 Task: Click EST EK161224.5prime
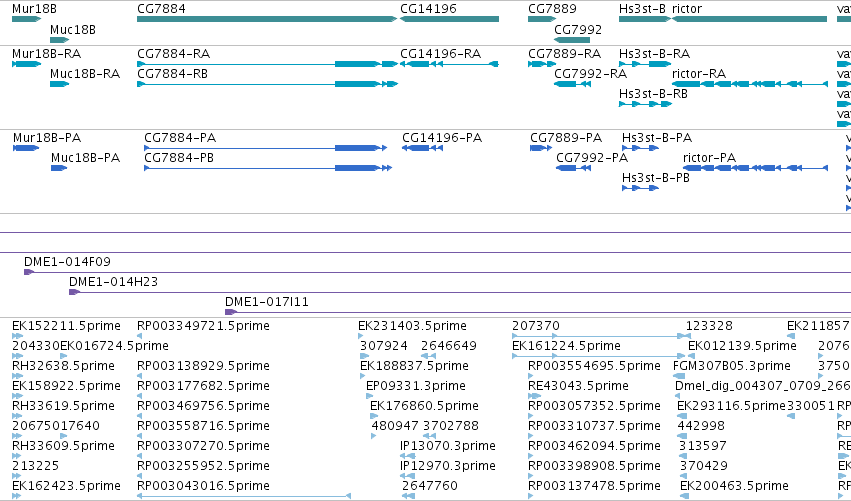(566, 346)
